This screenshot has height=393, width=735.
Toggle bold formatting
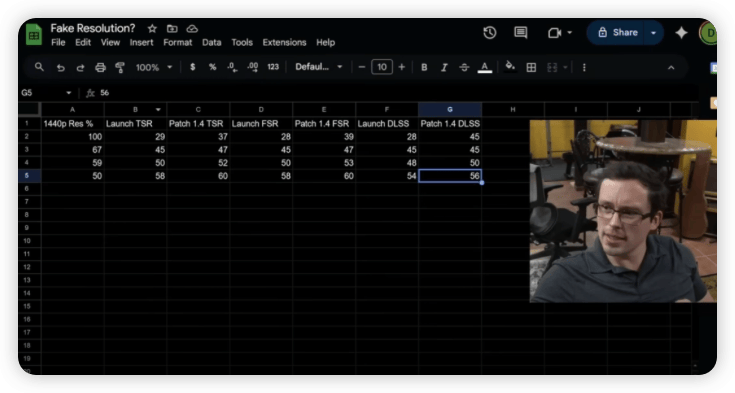424,68
